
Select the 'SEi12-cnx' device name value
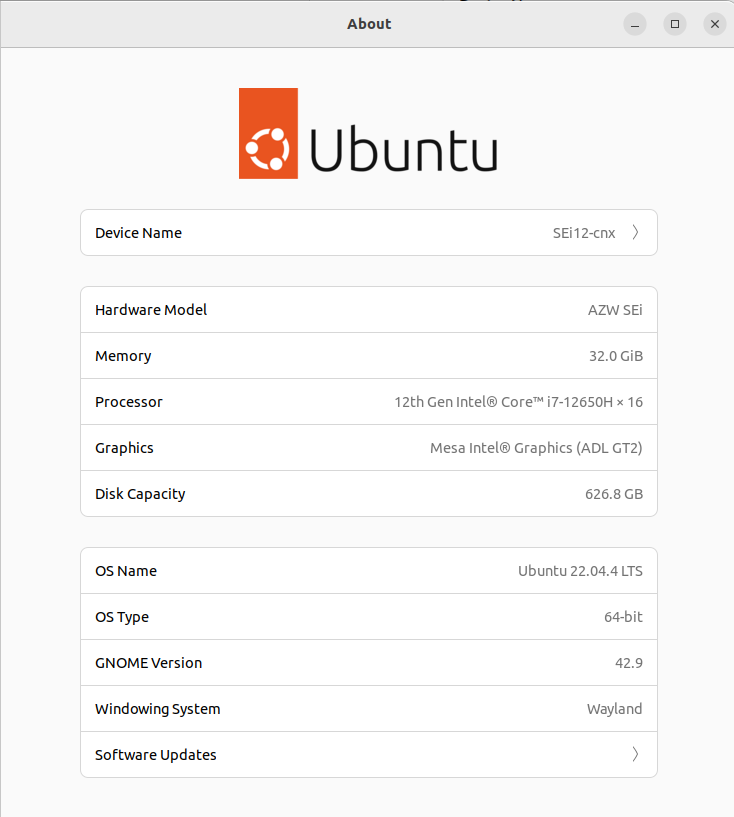[x=584, y=233]
